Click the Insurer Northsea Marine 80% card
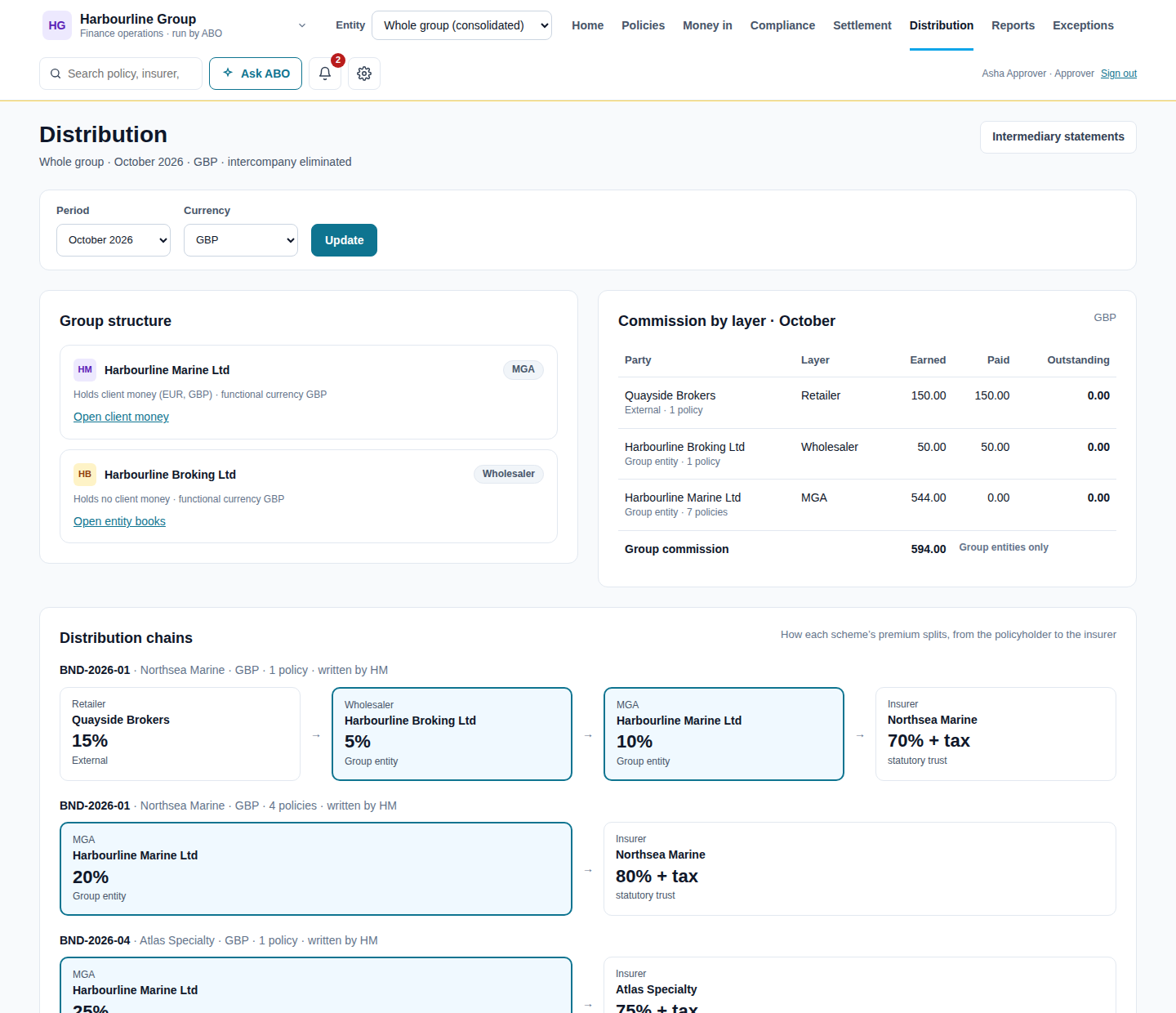Image resolution: width=1176 pixels, height=1013 pixels. pos(860,868)
